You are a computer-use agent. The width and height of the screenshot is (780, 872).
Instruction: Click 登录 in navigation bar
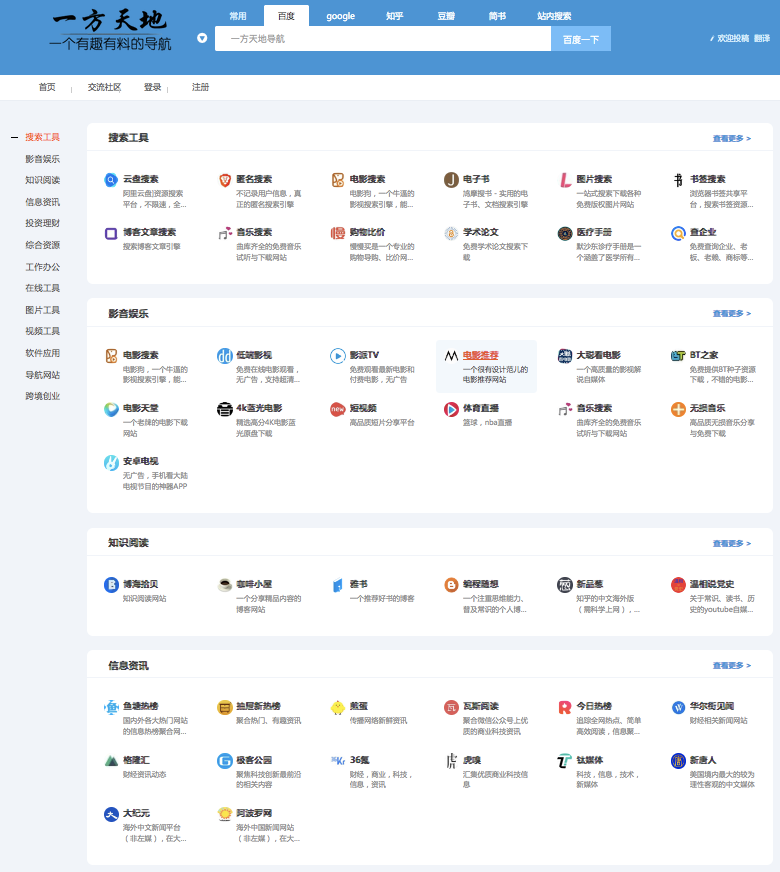coord(152,87)
